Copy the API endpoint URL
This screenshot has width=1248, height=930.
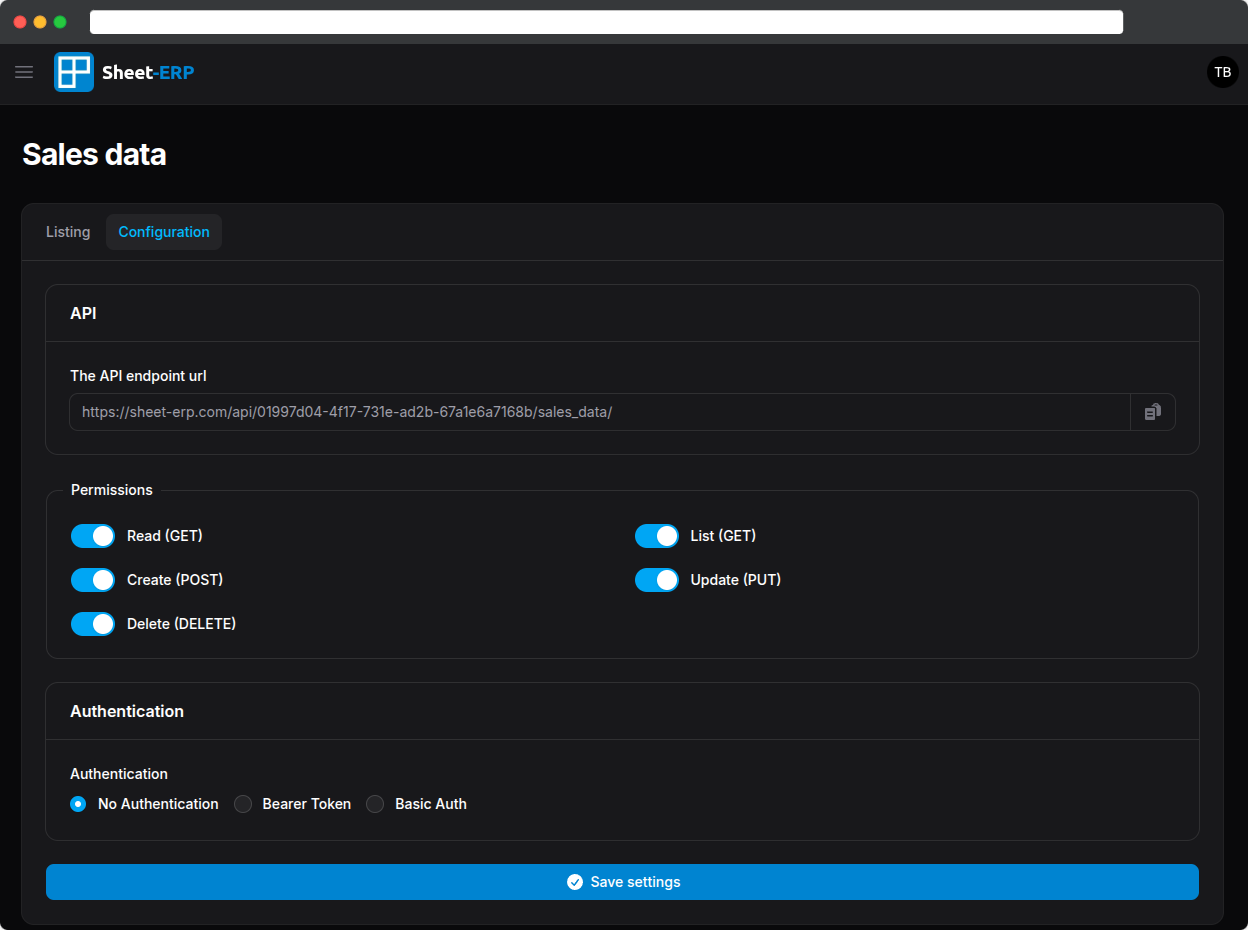click(1152, 411)
